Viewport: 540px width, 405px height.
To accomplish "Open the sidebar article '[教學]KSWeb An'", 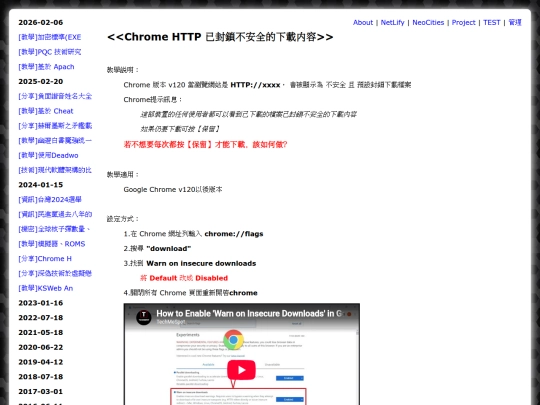I will [45, 288].
